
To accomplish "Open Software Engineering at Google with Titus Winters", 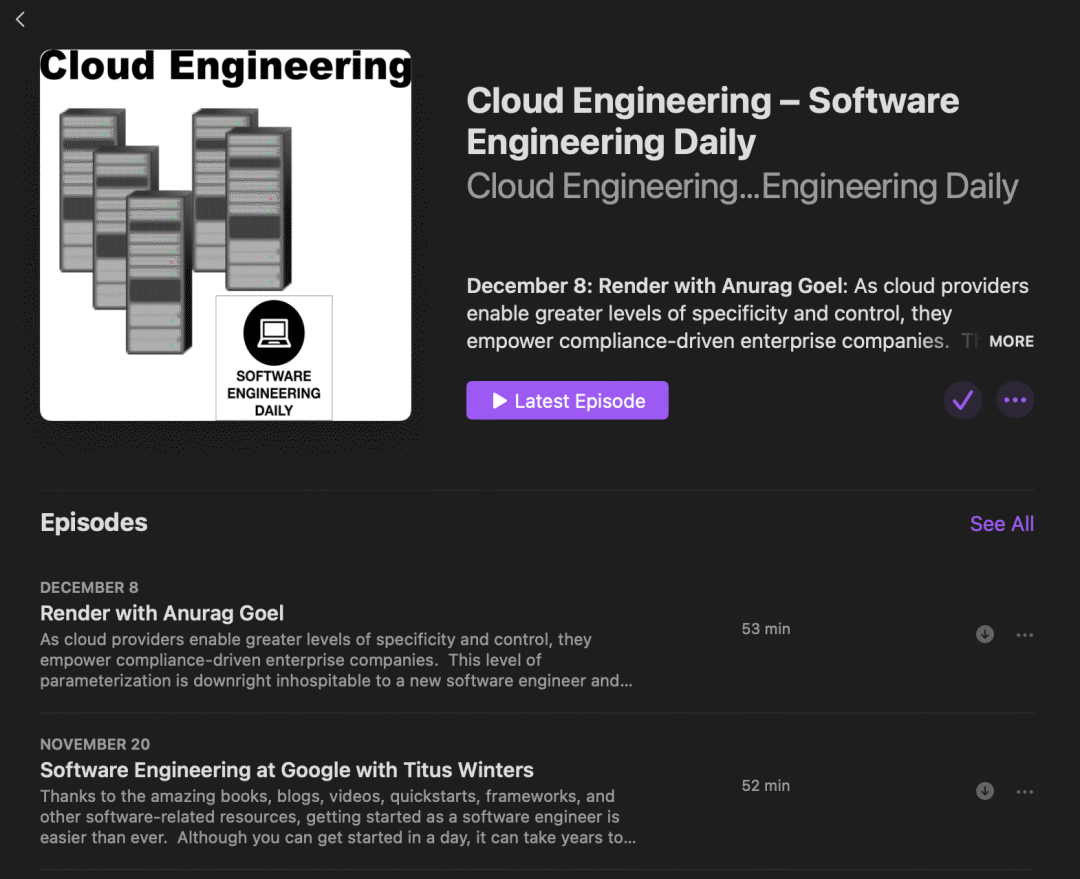I will (287, 769).
